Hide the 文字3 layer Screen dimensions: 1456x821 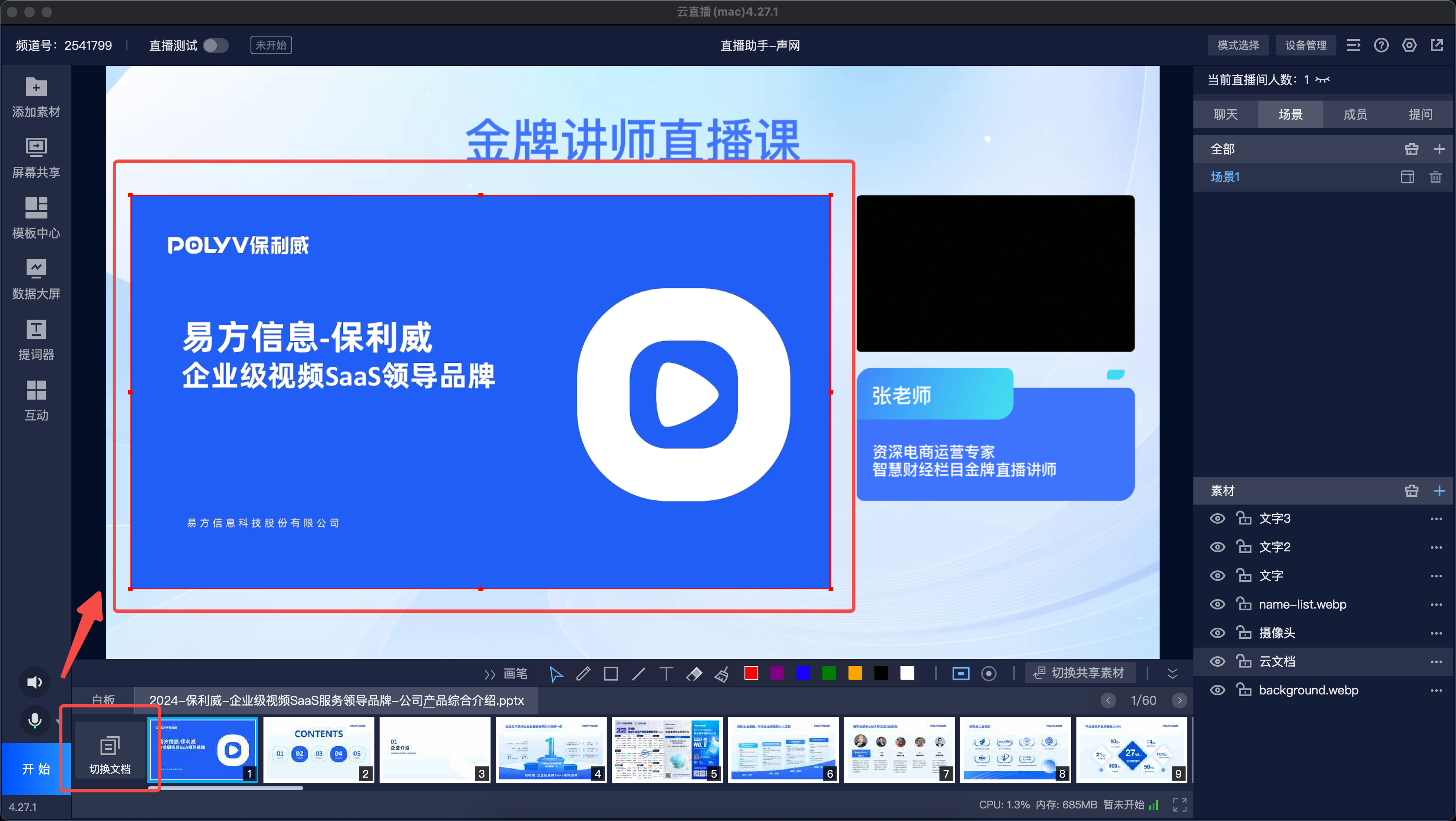pos(1218,518)
